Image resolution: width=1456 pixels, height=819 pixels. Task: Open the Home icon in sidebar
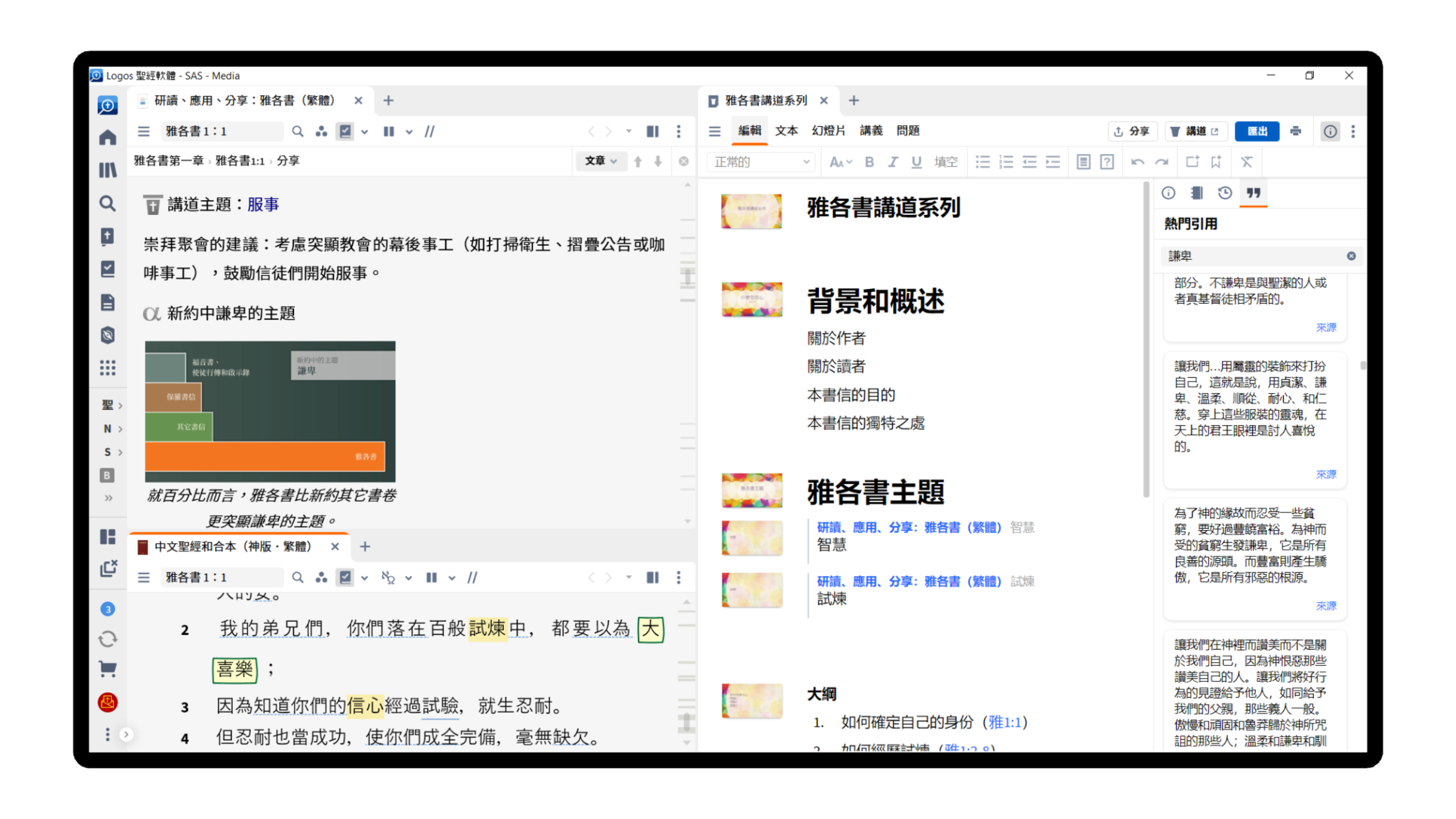click(107, 138)
